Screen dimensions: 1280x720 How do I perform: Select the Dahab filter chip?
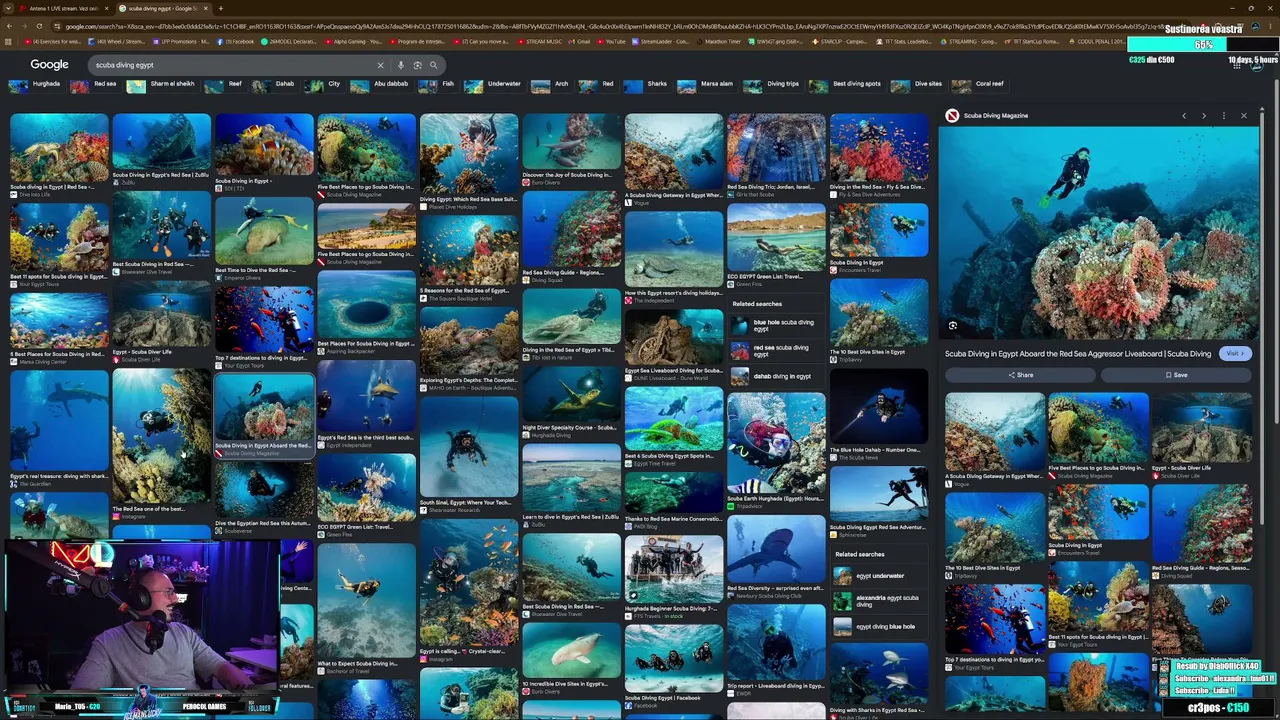tap(274, 85)
